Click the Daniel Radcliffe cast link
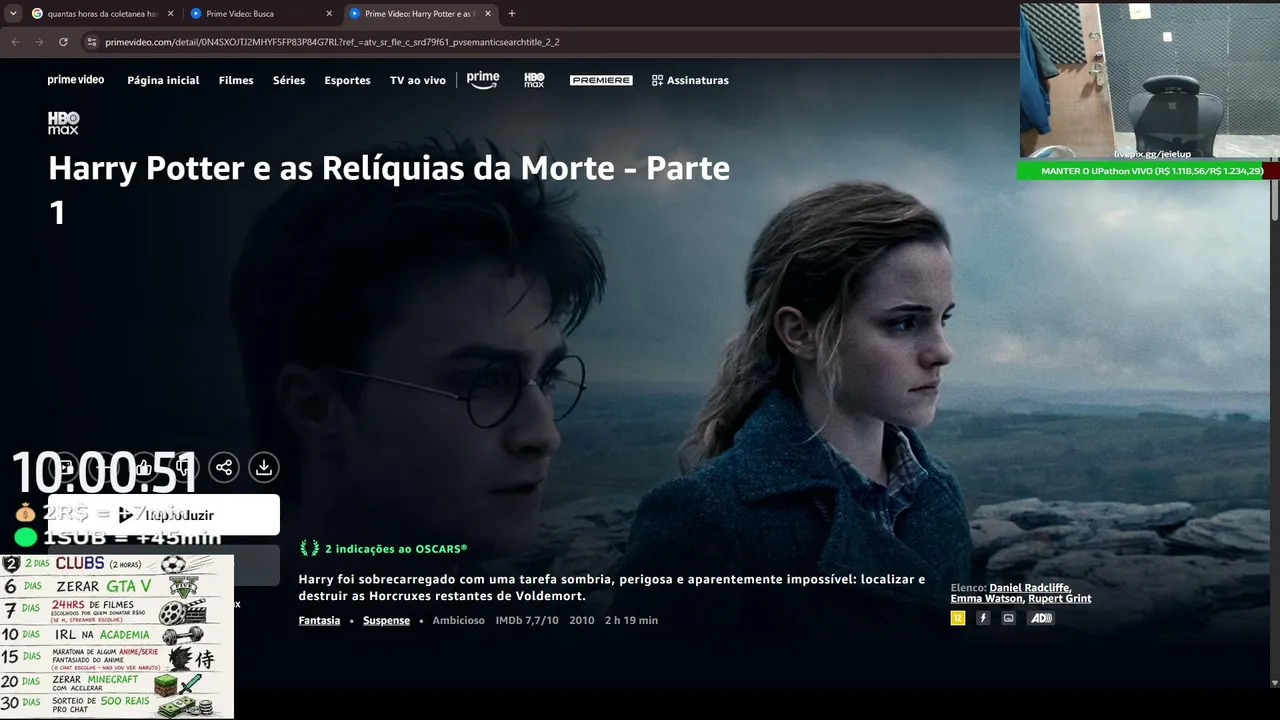 tap(1030, 588)
